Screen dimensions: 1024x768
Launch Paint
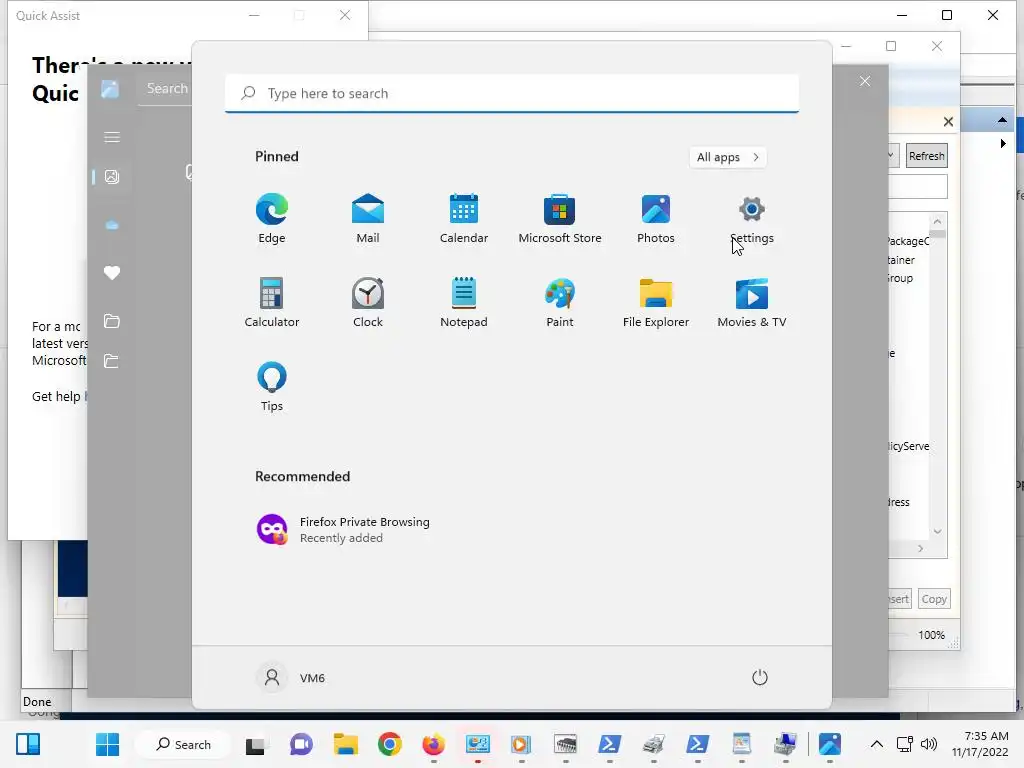[x=560, y=302]
